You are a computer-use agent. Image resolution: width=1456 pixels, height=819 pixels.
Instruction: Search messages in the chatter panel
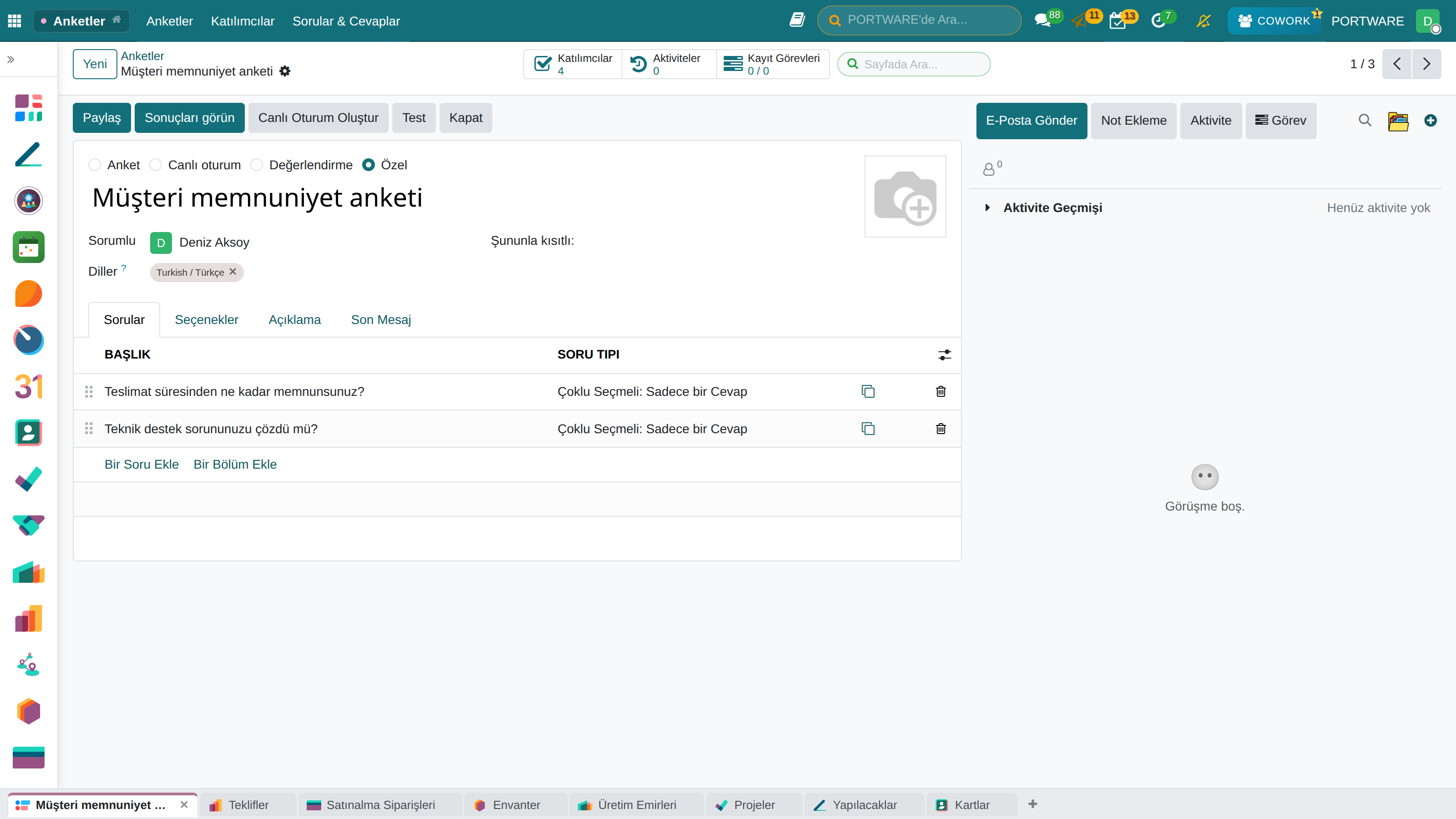tap(1365, 121)
